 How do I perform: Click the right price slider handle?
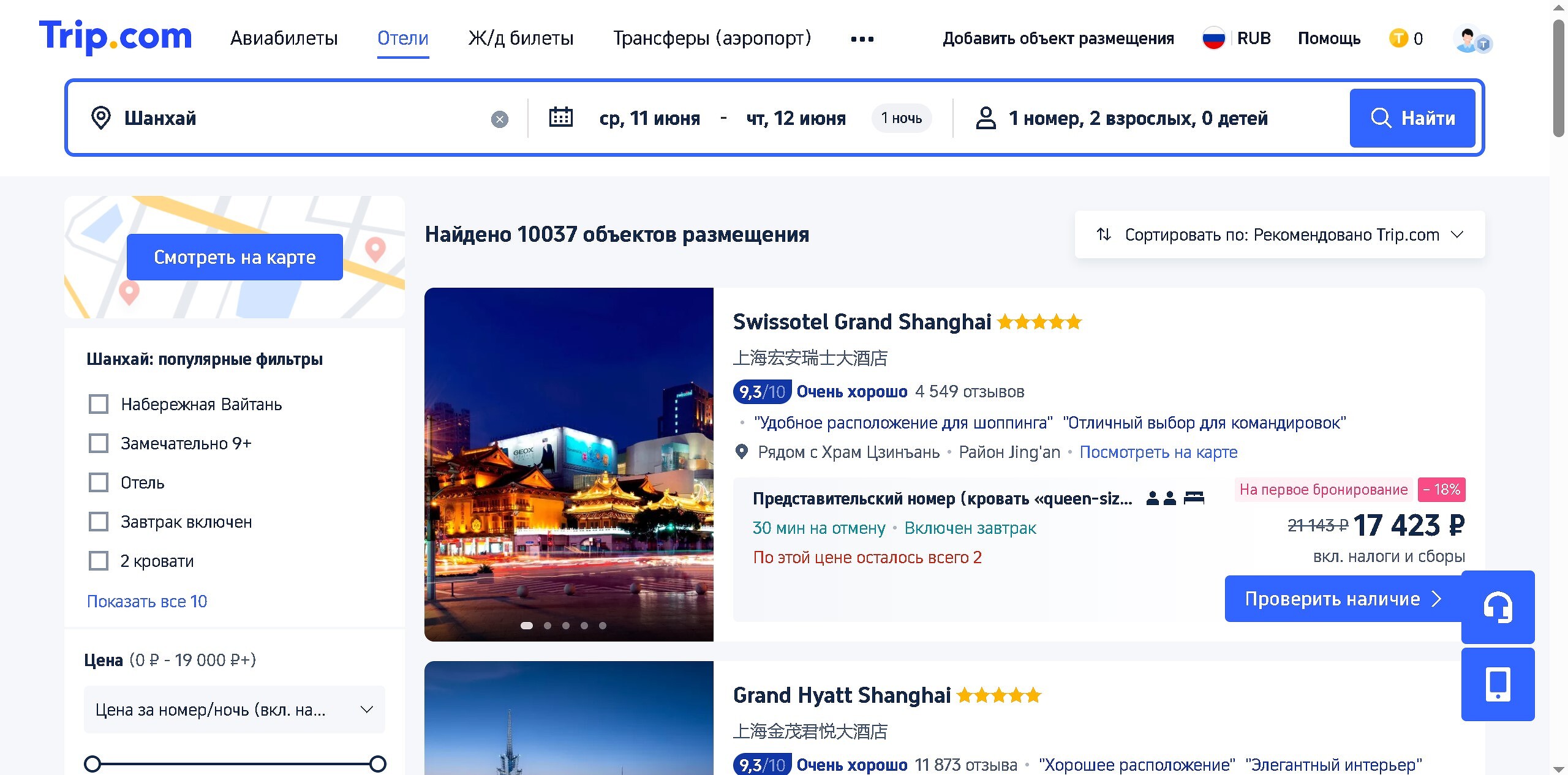point(378,763)
